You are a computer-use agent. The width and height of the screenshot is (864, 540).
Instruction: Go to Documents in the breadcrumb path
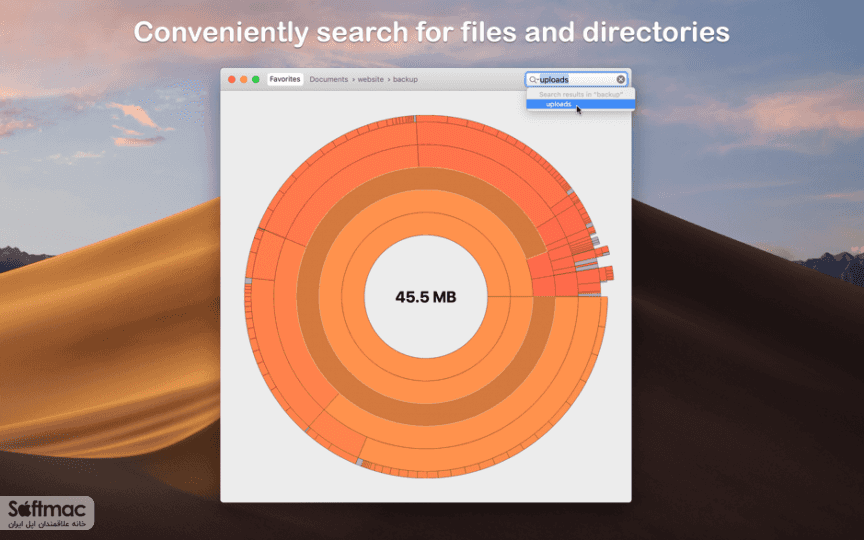point(328,79)
